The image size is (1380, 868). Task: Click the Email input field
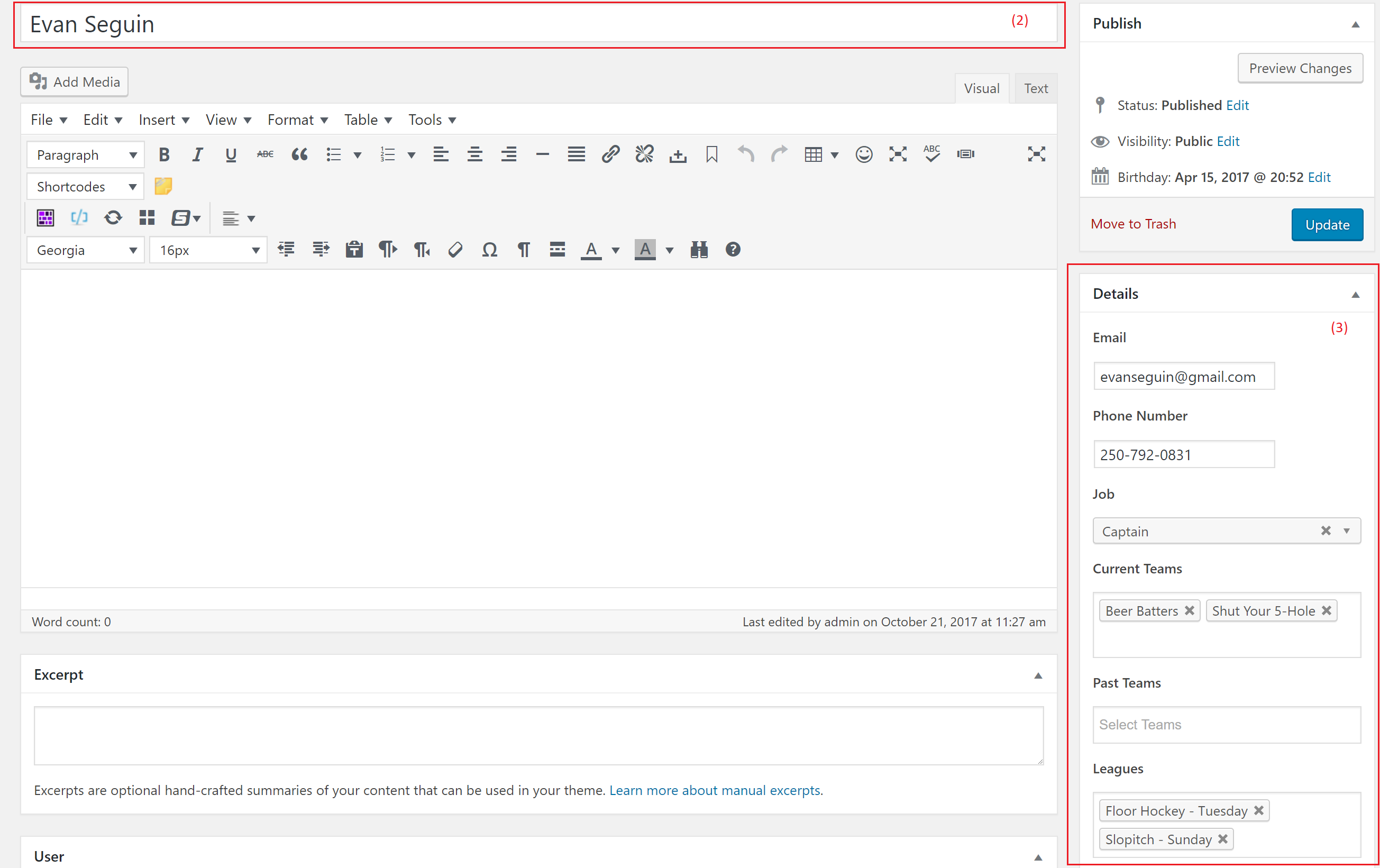pos(1183,377)
